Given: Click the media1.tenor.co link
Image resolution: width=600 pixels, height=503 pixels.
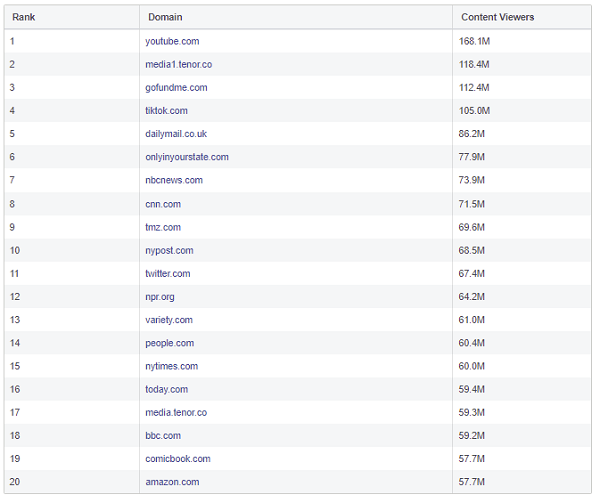Looking at the screenshot, I should (178, 64).
